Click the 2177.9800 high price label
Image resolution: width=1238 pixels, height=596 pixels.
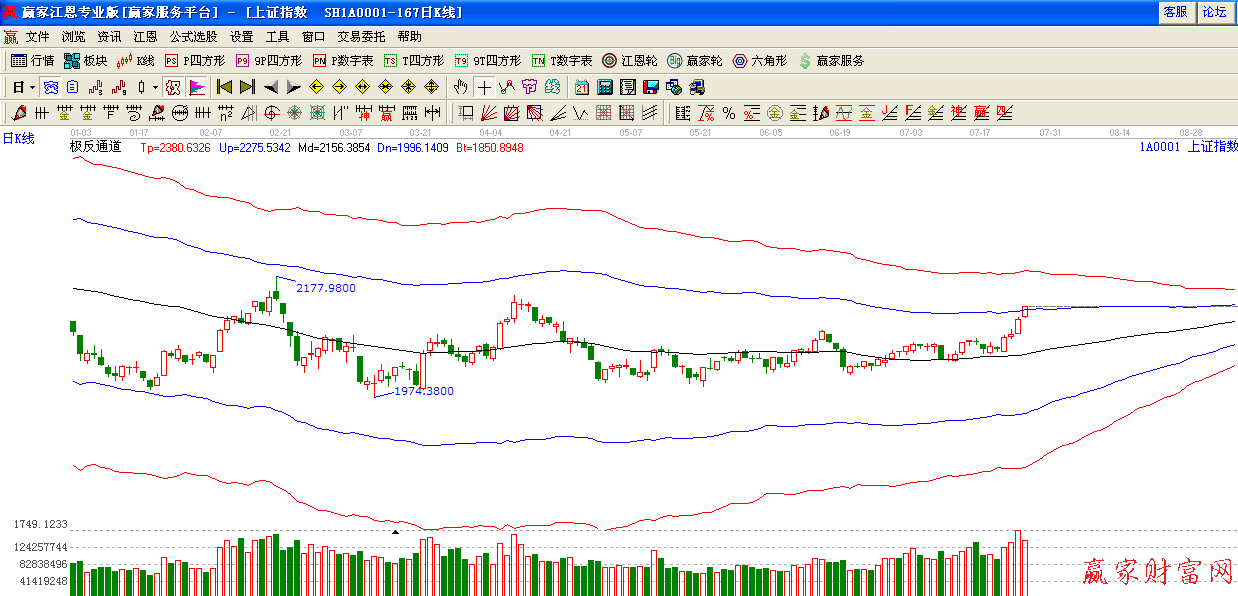pyautogui.click(x=326, y=288)
